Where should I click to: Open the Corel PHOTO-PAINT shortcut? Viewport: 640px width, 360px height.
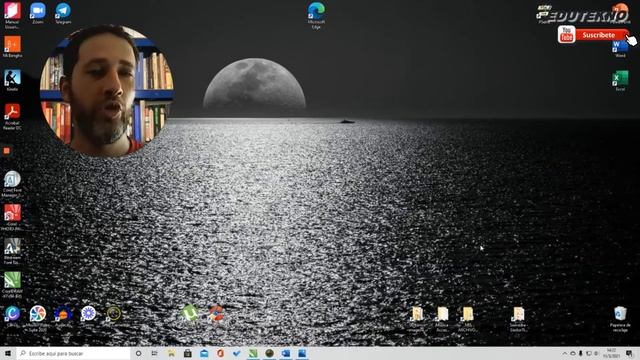pos(12,217)
